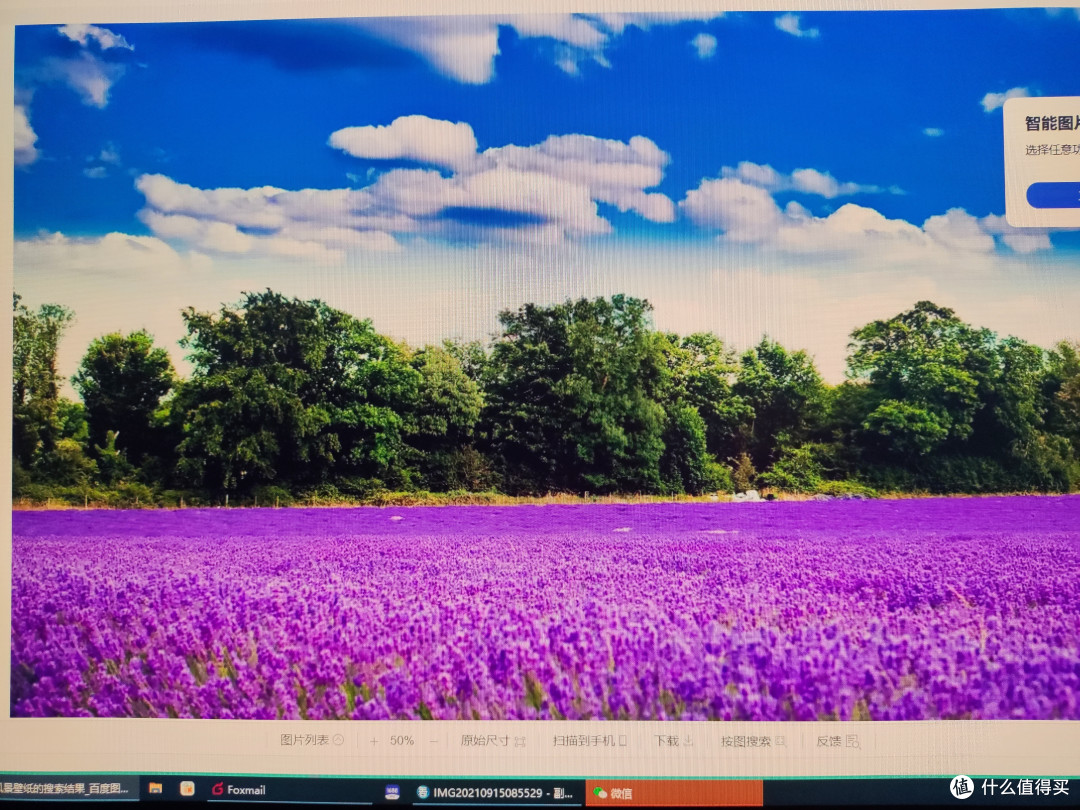Open the 反馈 feedback option
Screen dimensions: 1080x810
pos(837,741)
